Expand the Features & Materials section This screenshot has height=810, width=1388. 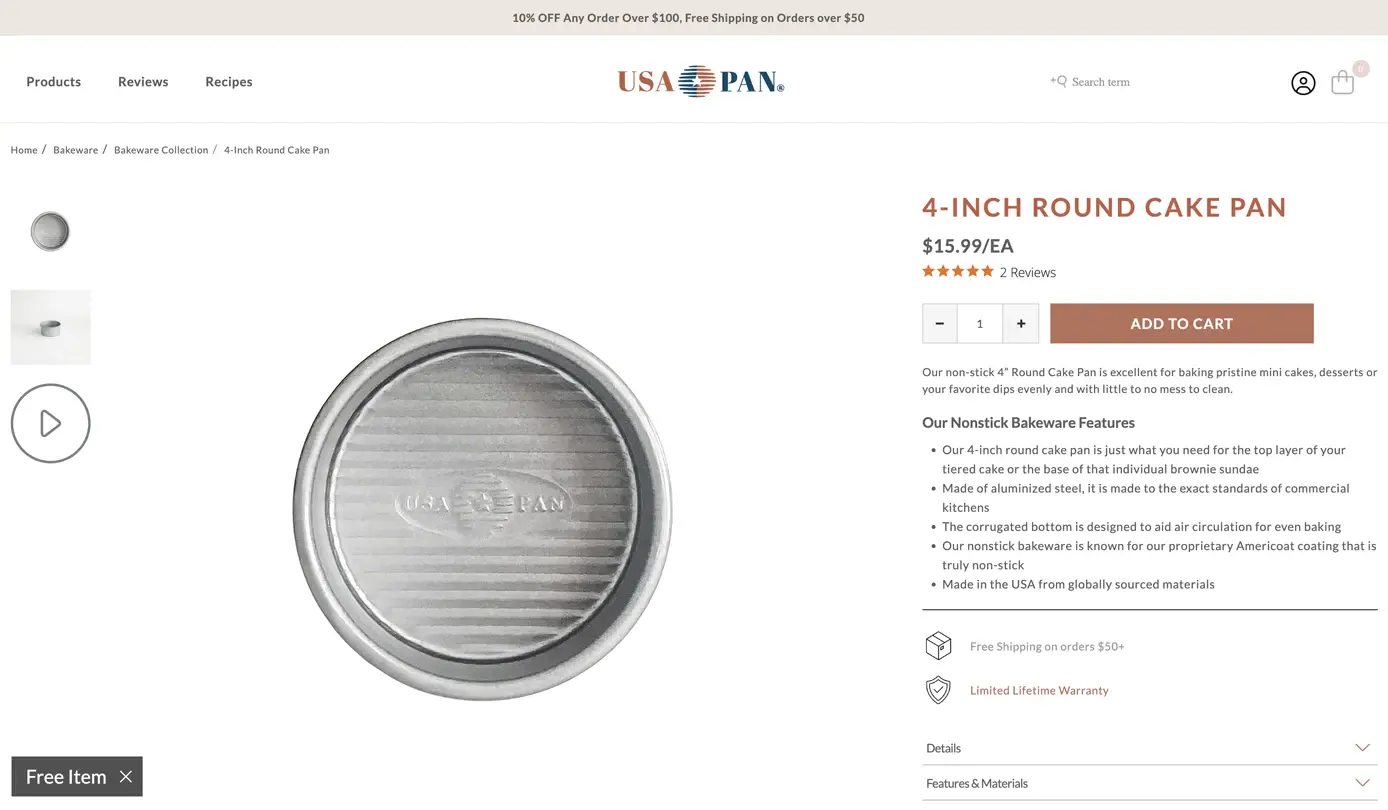[x=1149, y=783]
